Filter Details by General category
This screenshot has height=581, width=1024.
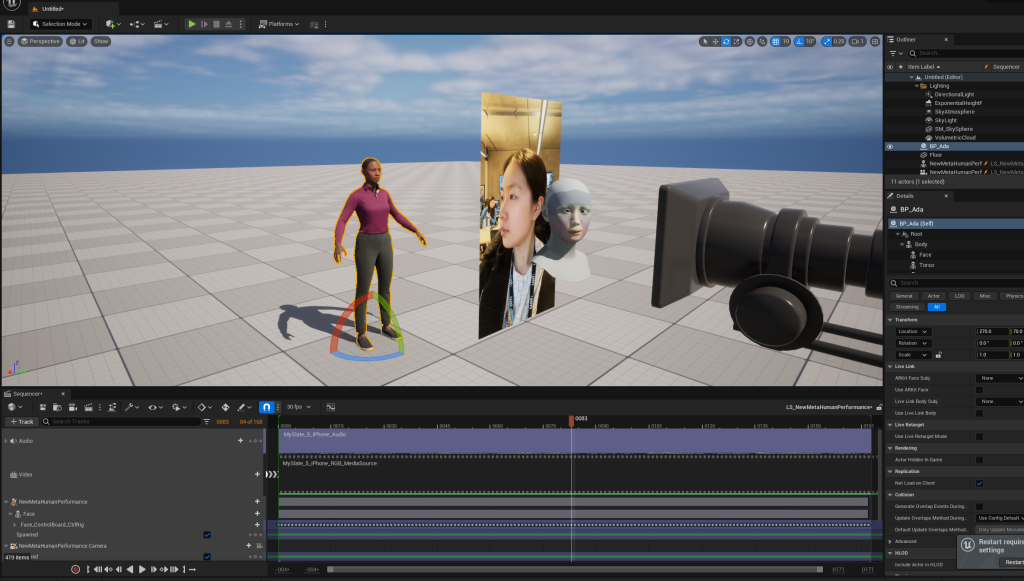pyautogui.click(x=904, y=296)
